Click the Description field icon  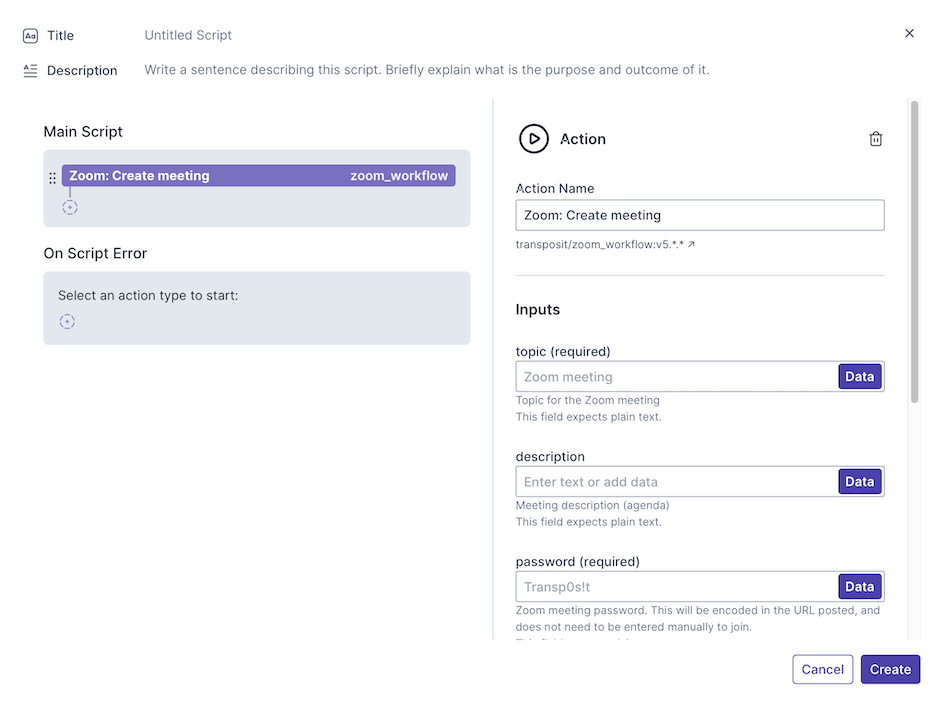pos(30,70)
